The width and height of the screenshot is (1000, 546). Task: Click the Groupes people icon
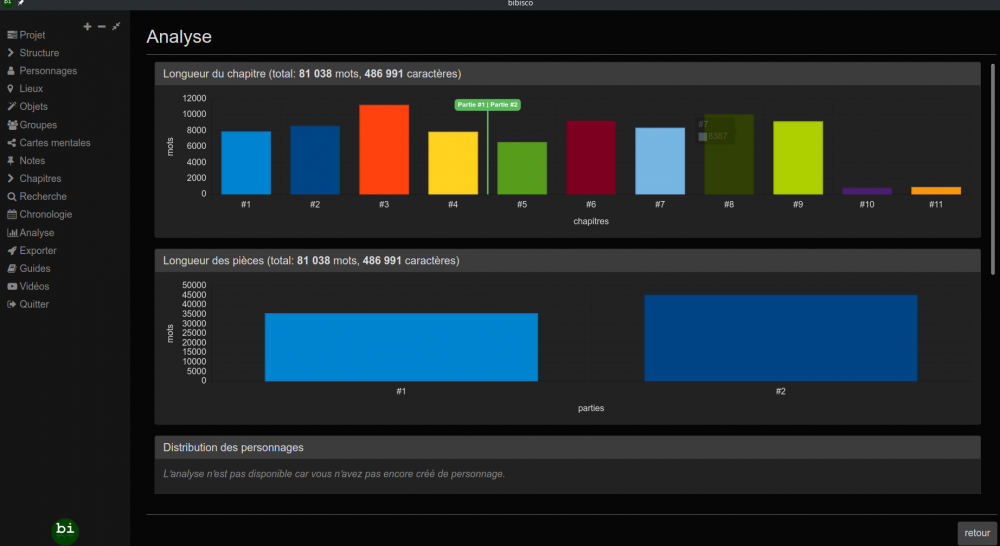[12, 125]
